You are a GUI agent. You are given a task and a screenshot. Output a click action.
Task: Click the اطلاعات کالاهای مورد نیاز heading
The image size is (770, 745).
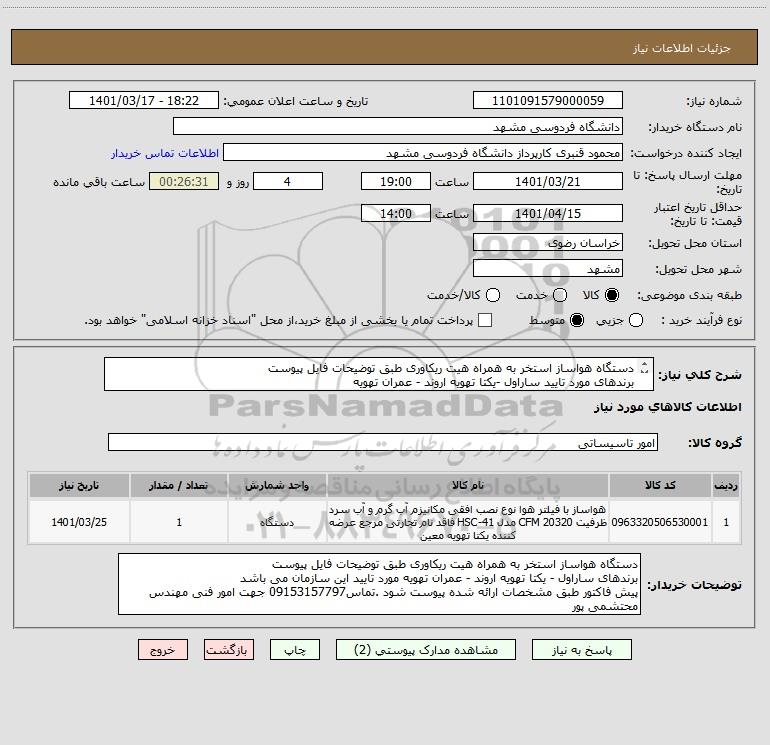[x=667, y=407]
